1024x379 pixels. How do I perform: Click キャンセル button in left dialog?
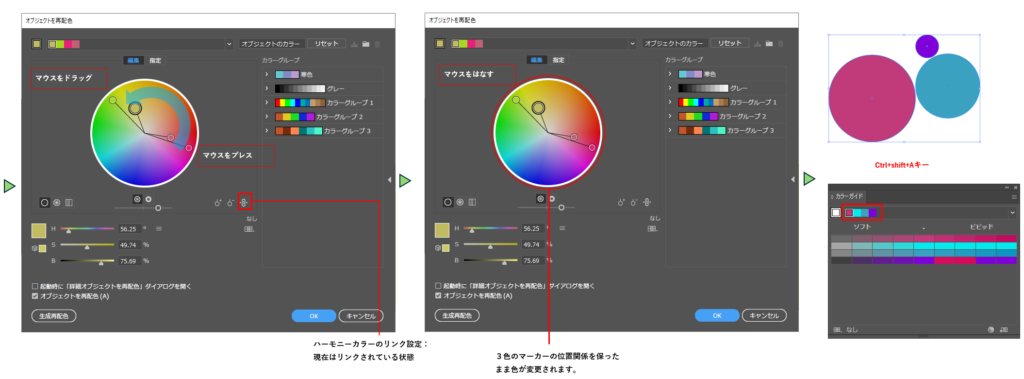click(x=361, y=316)
